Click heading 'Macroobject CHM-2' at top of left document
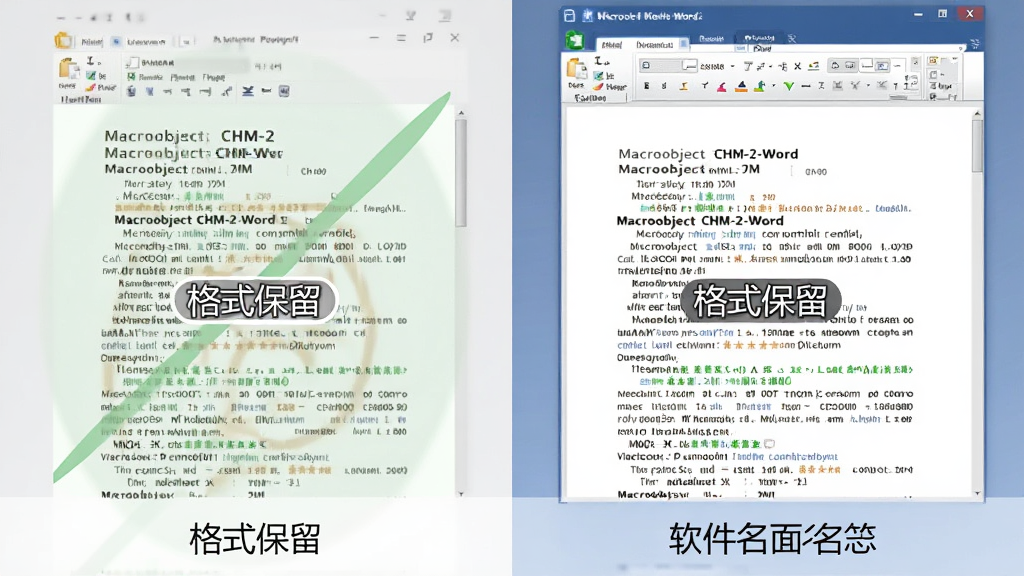This screenshot has width=1024, height=576. [x=189, y=136]
